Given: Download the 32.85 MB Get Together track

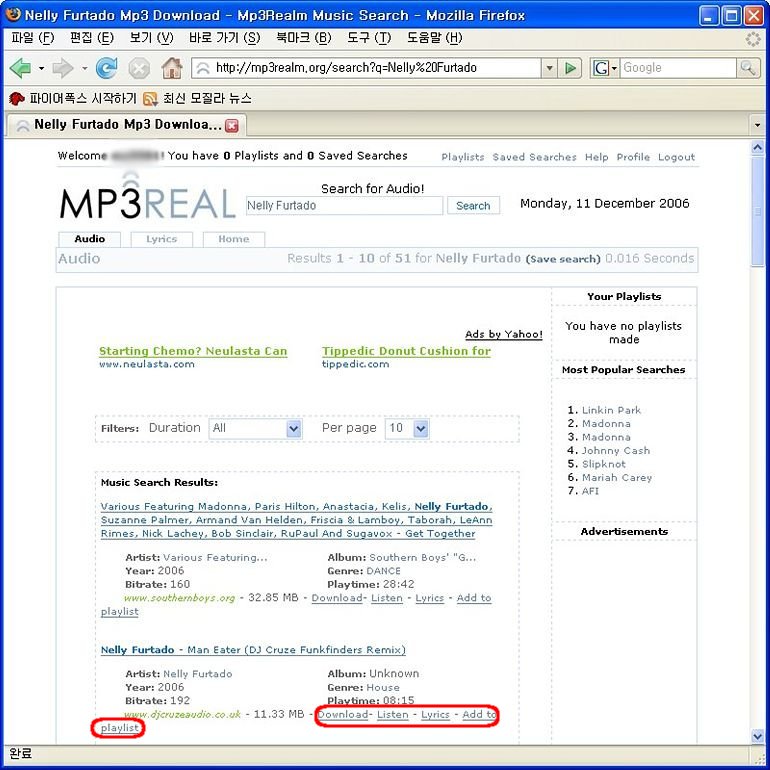Looking at the screenshot, I should (337, 598).
